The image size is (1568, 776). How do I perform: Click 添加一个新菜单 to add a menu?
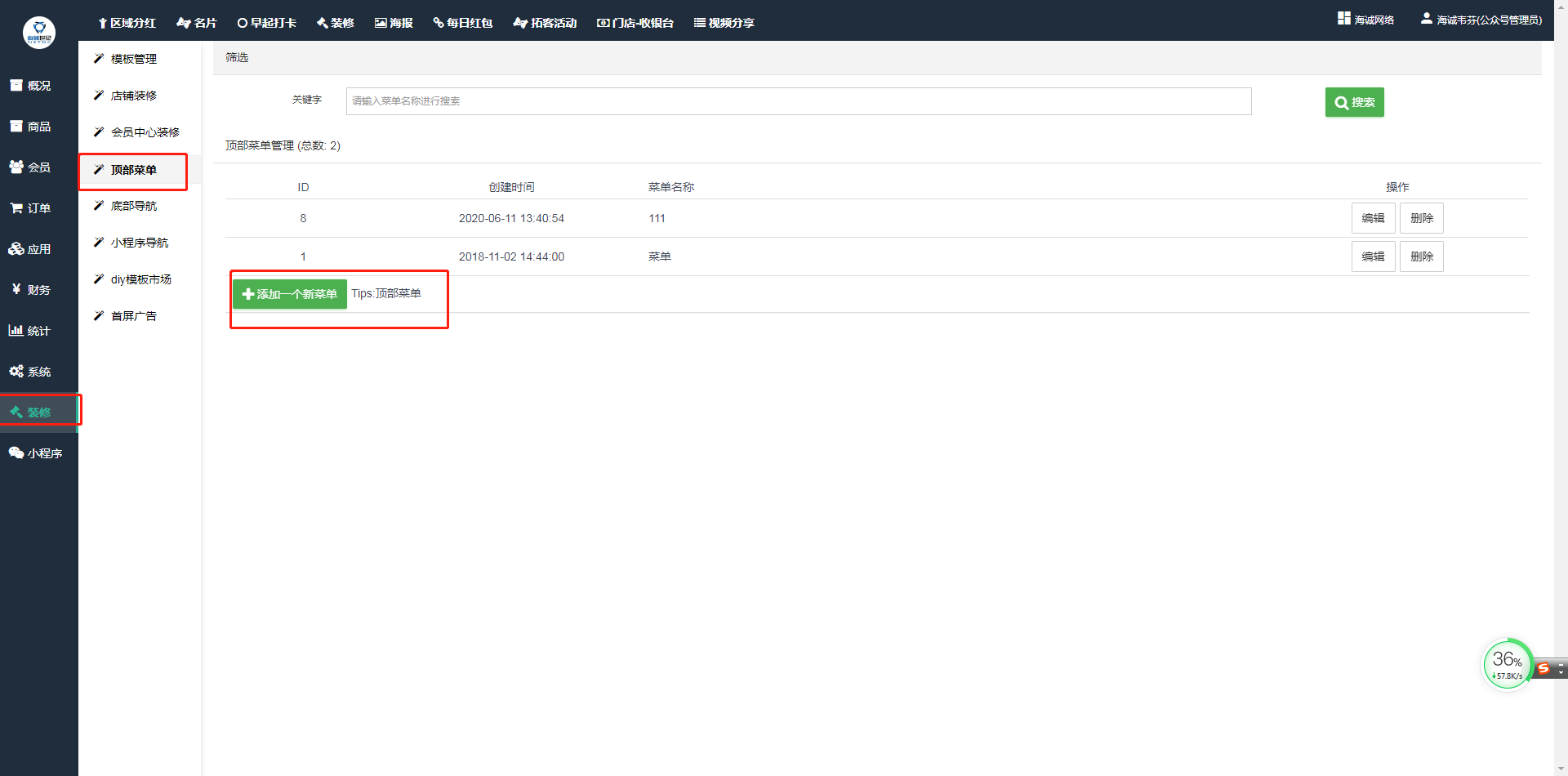(x=290, y=294)
